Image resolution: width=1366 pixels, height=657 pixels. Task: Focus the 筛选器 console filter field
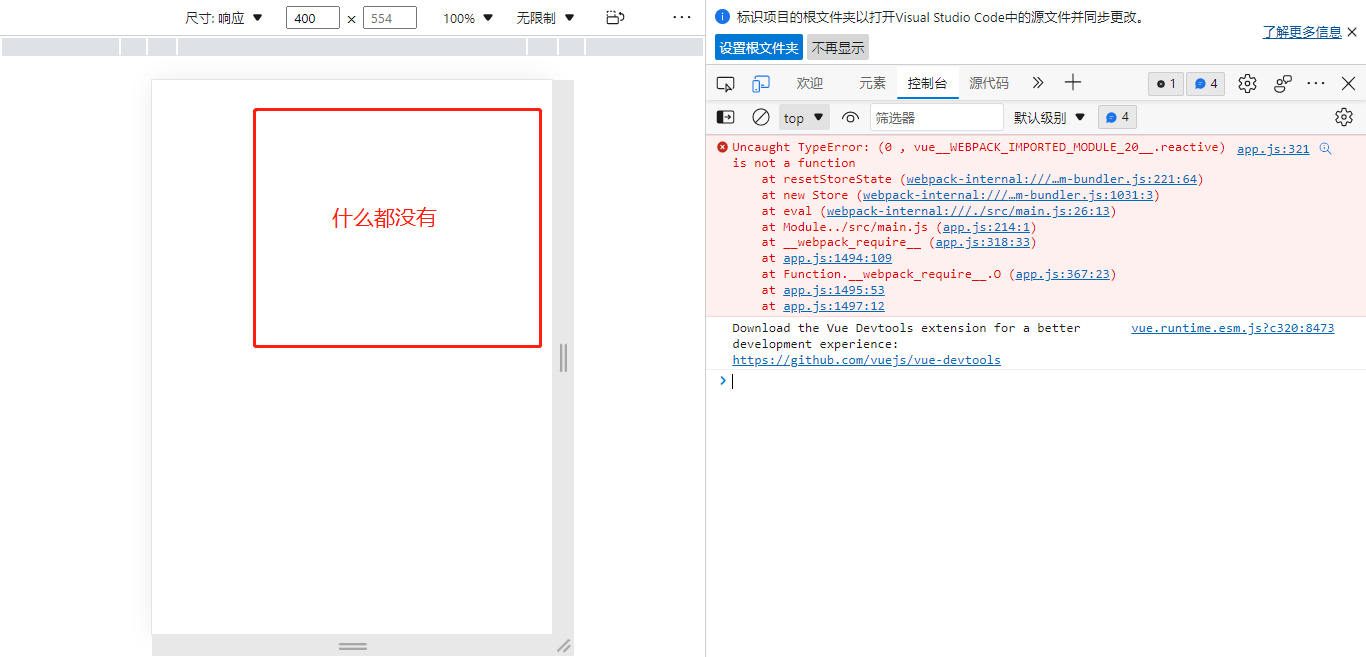(936, 117)
